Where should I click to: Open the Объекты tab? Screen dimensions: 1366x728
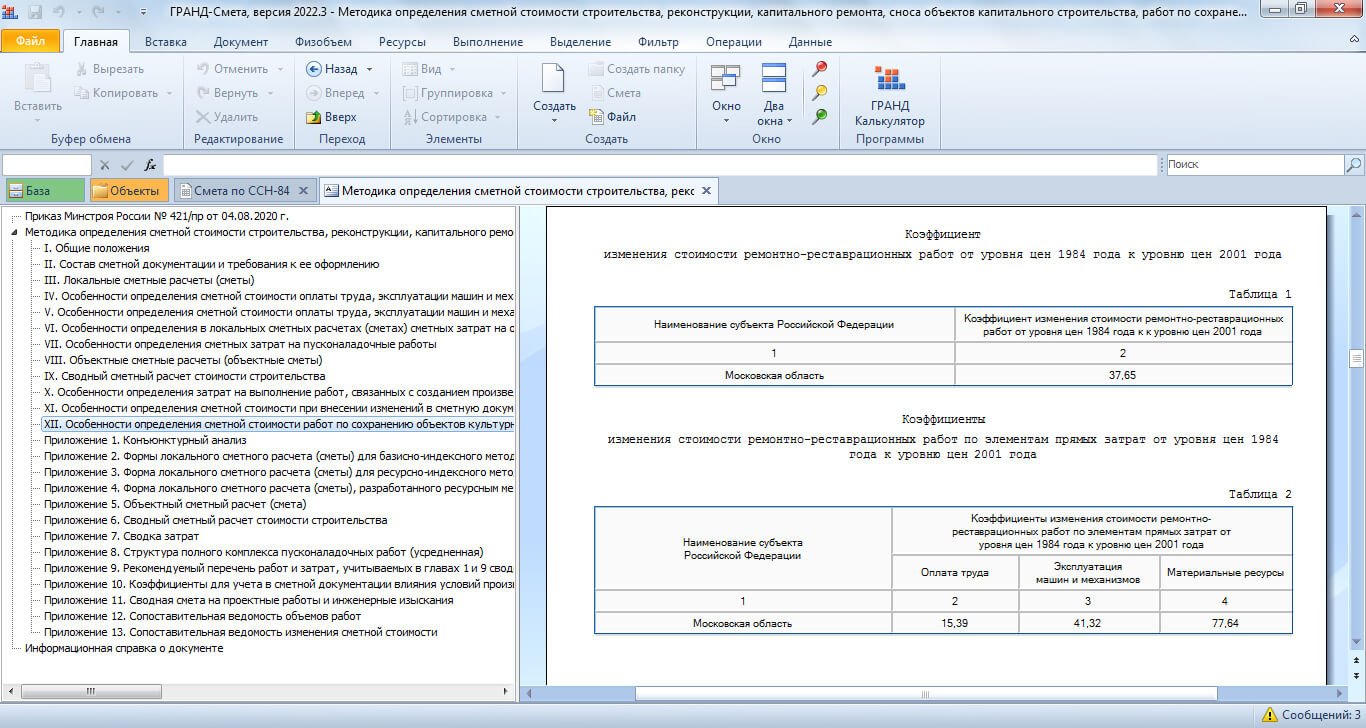pyautogui.click(x=128, y=190)
